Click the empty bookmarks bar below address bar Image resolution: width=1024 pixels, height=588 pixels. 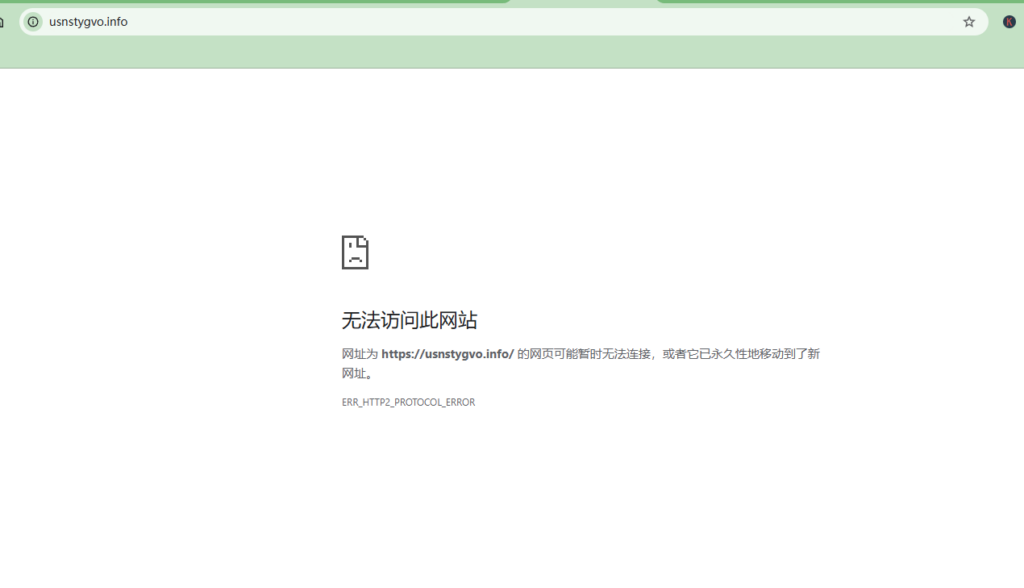[x=500, y=54]
